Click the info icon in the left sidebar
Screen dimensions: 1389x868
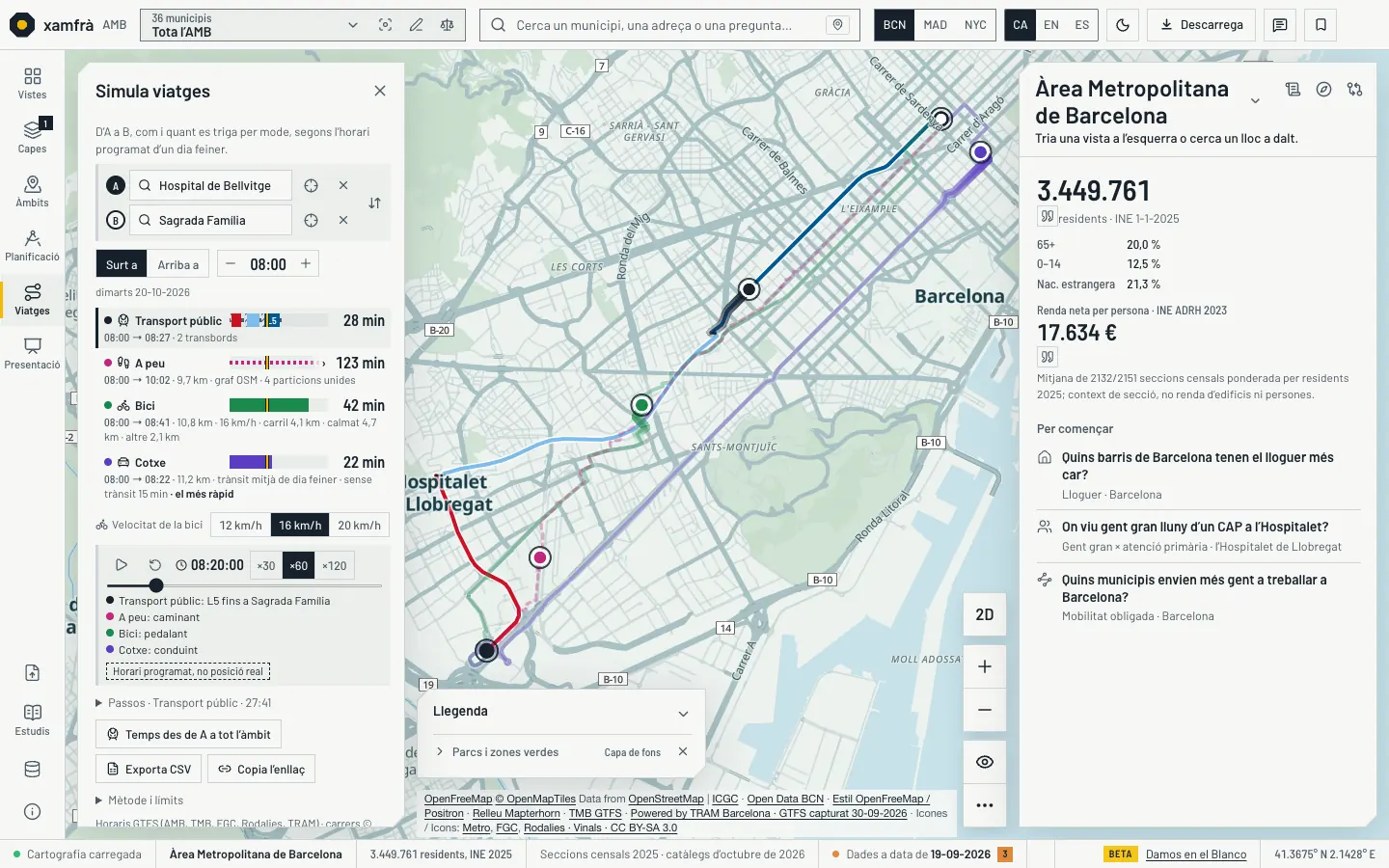coord(32,811)
